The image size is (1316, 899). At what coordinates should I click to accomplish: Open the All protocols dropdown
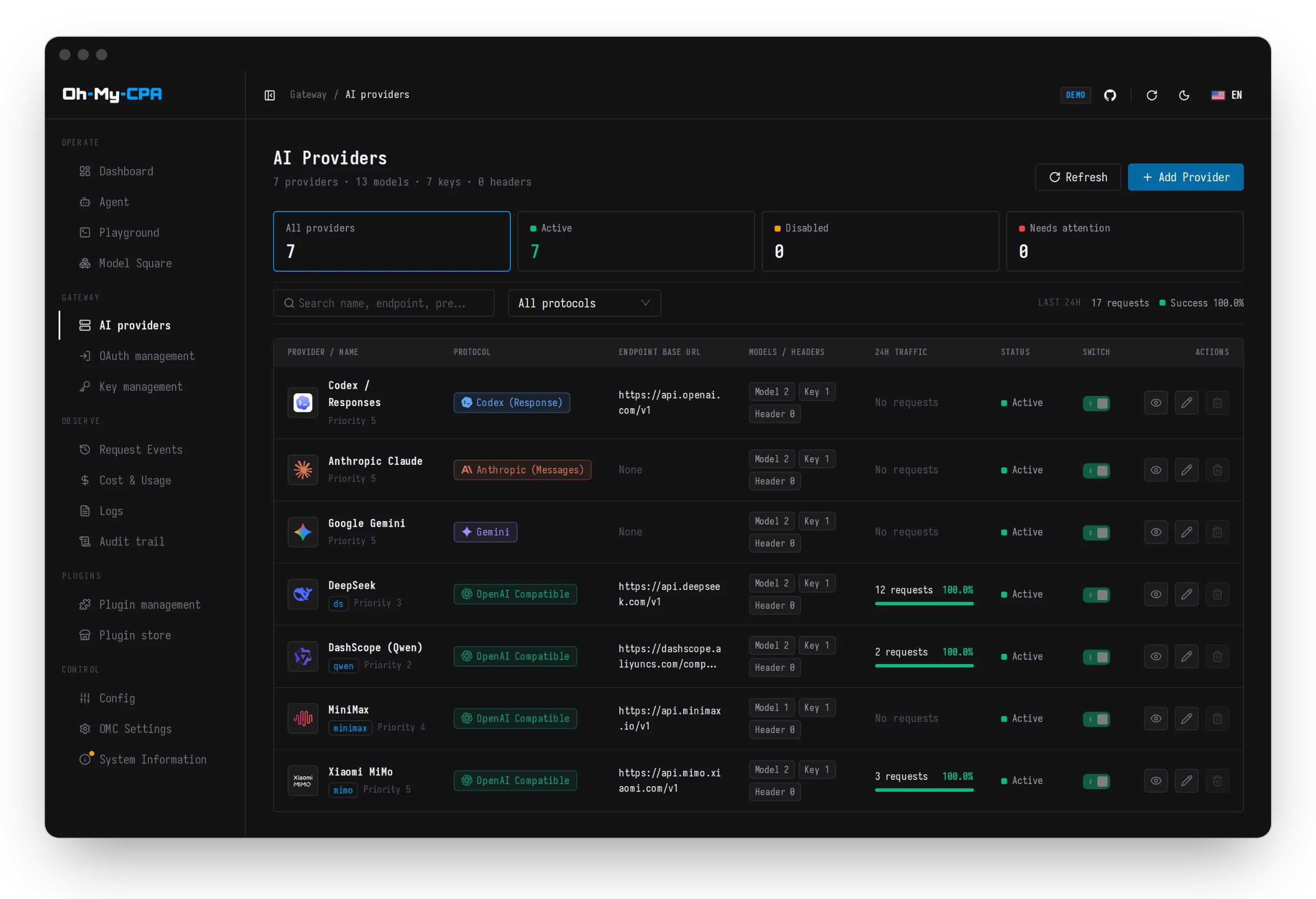tap(584, 303)
